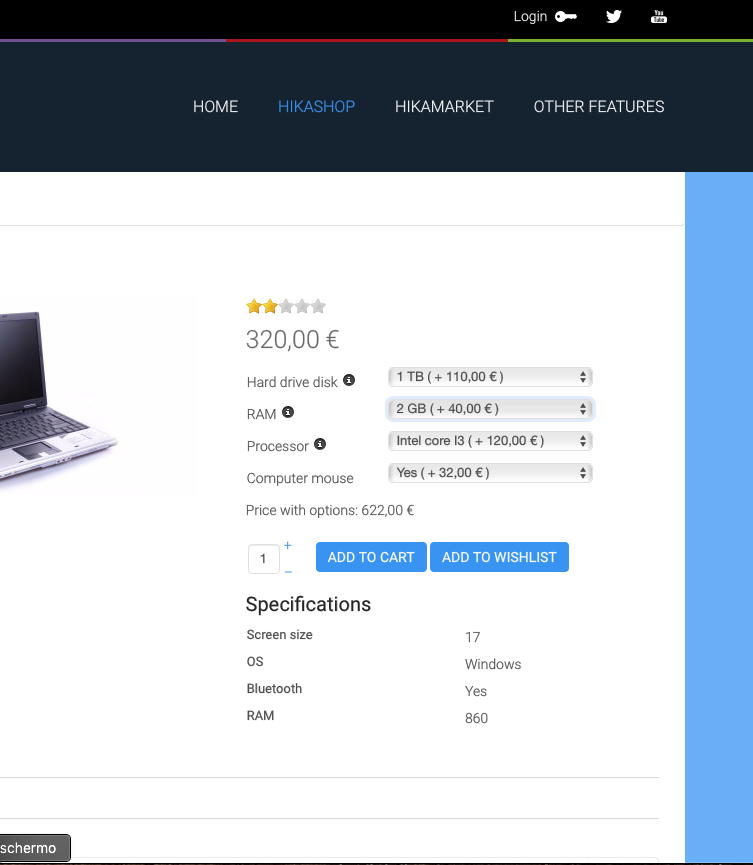The height and width of the screenshot is (865, 753).
Task: Click ADD TO CART button
Action: (x=371, y=557)
